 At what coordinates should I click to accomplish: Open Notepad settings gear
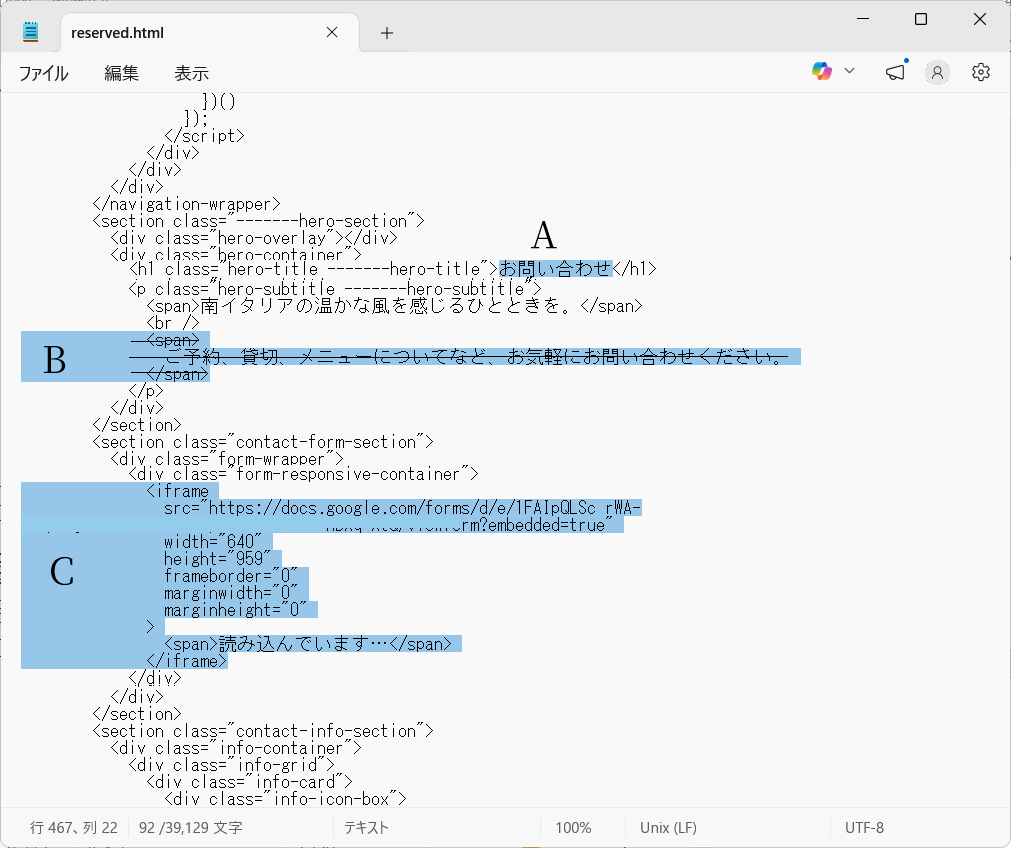click(x=981, y=72)
